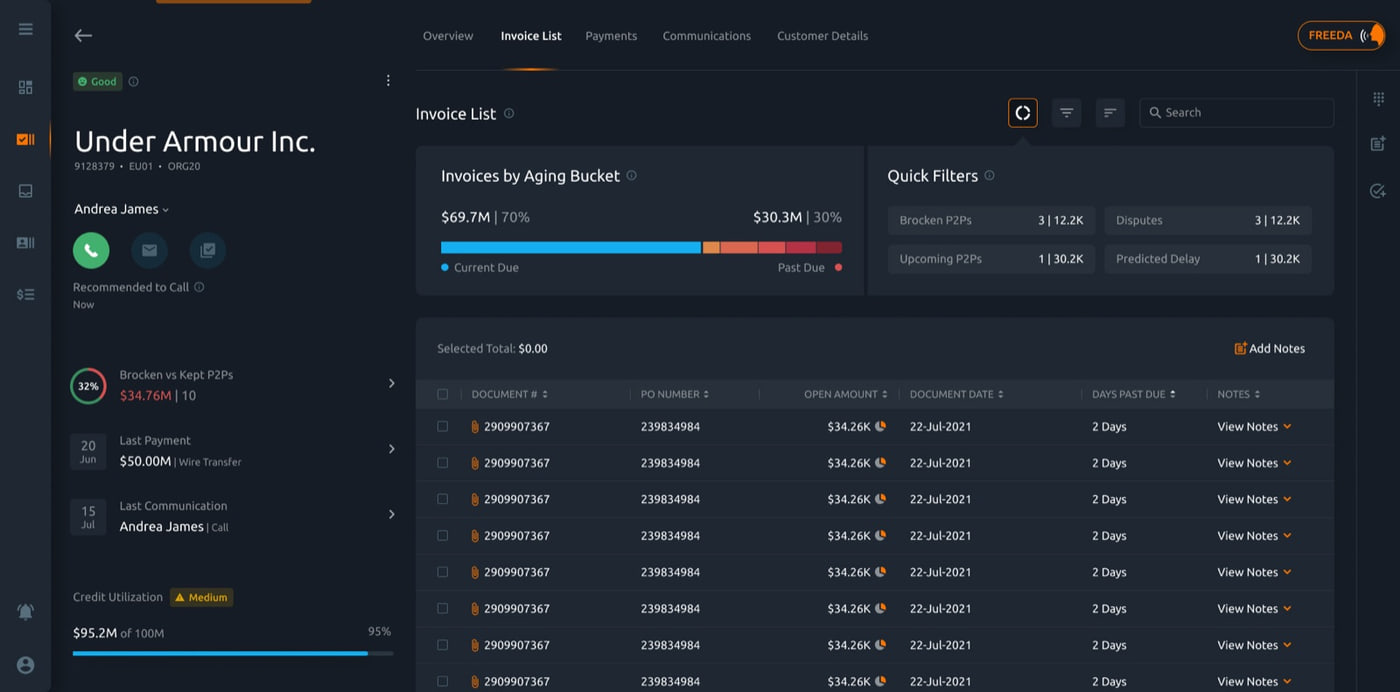Click info icon beside Invoice List heading

pos(509,114)
